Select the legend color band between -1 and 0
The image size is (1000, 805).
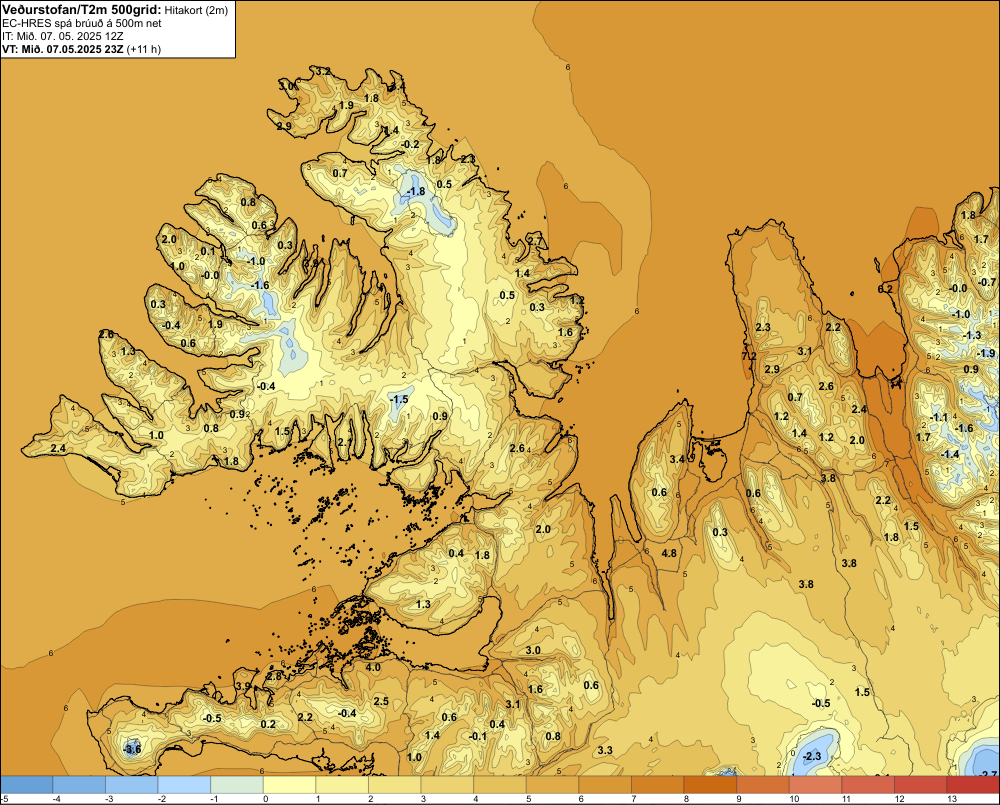click(237, 784)
